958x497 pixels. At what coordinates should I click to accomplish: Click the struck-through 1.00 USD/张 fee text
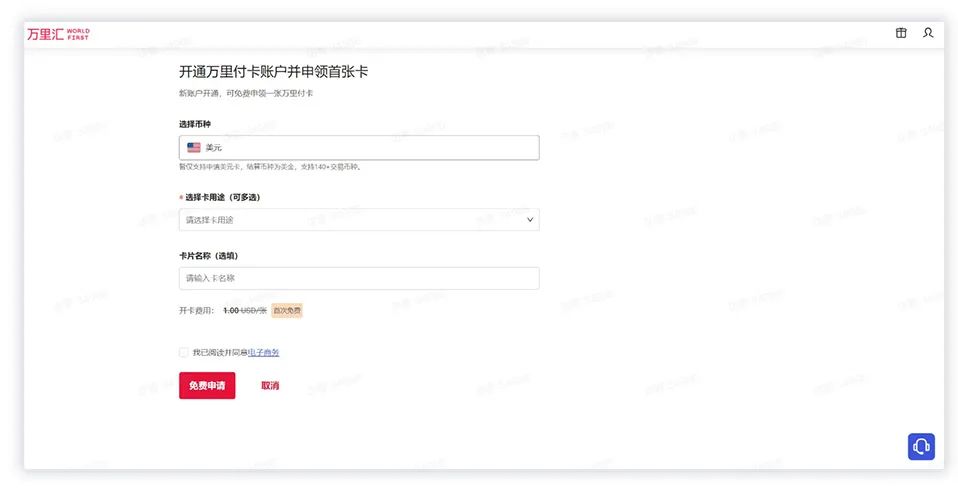point(245,311)
